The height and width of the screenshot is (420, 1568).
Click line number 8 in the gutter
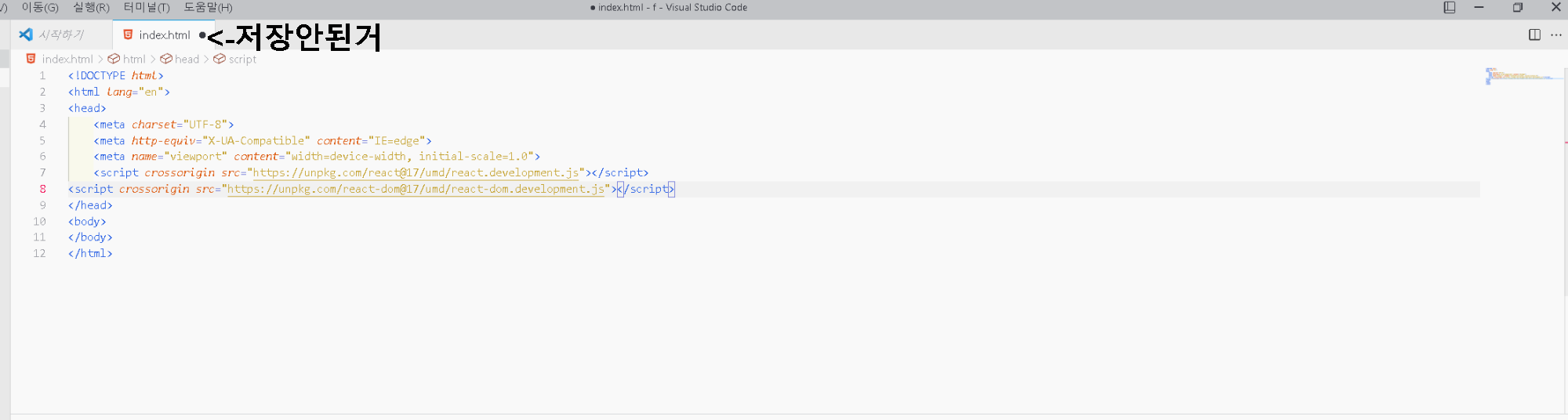click(42, 189)
